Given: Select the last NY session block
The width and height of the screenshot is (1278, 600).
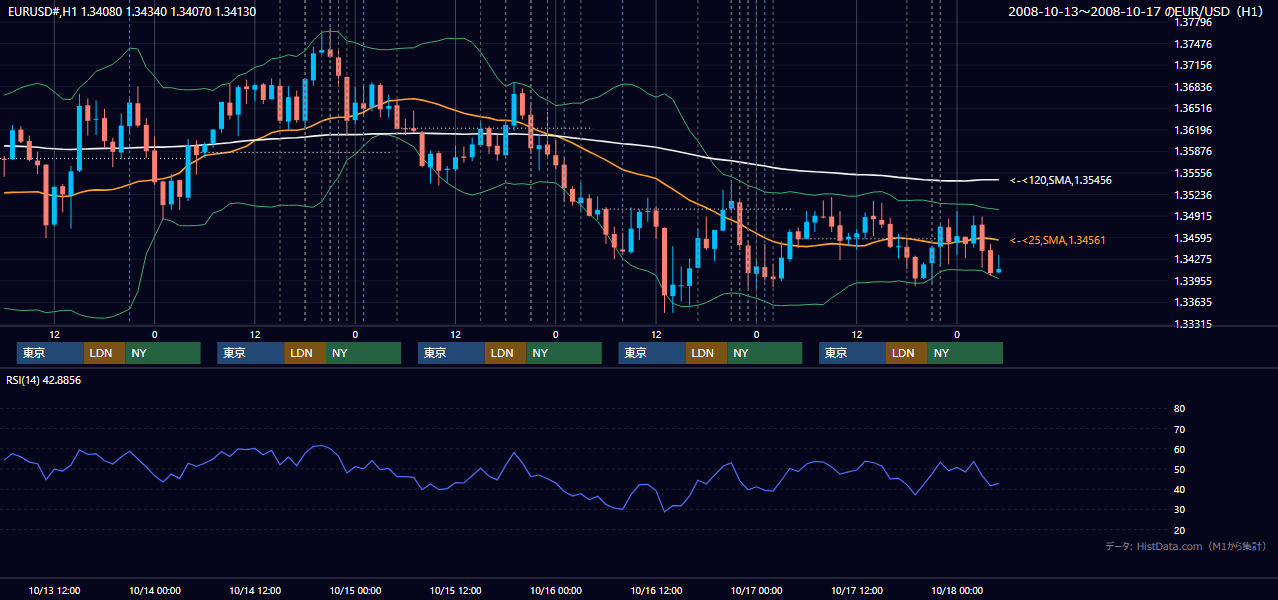Looking at the screenshot, I should point(965,353).
